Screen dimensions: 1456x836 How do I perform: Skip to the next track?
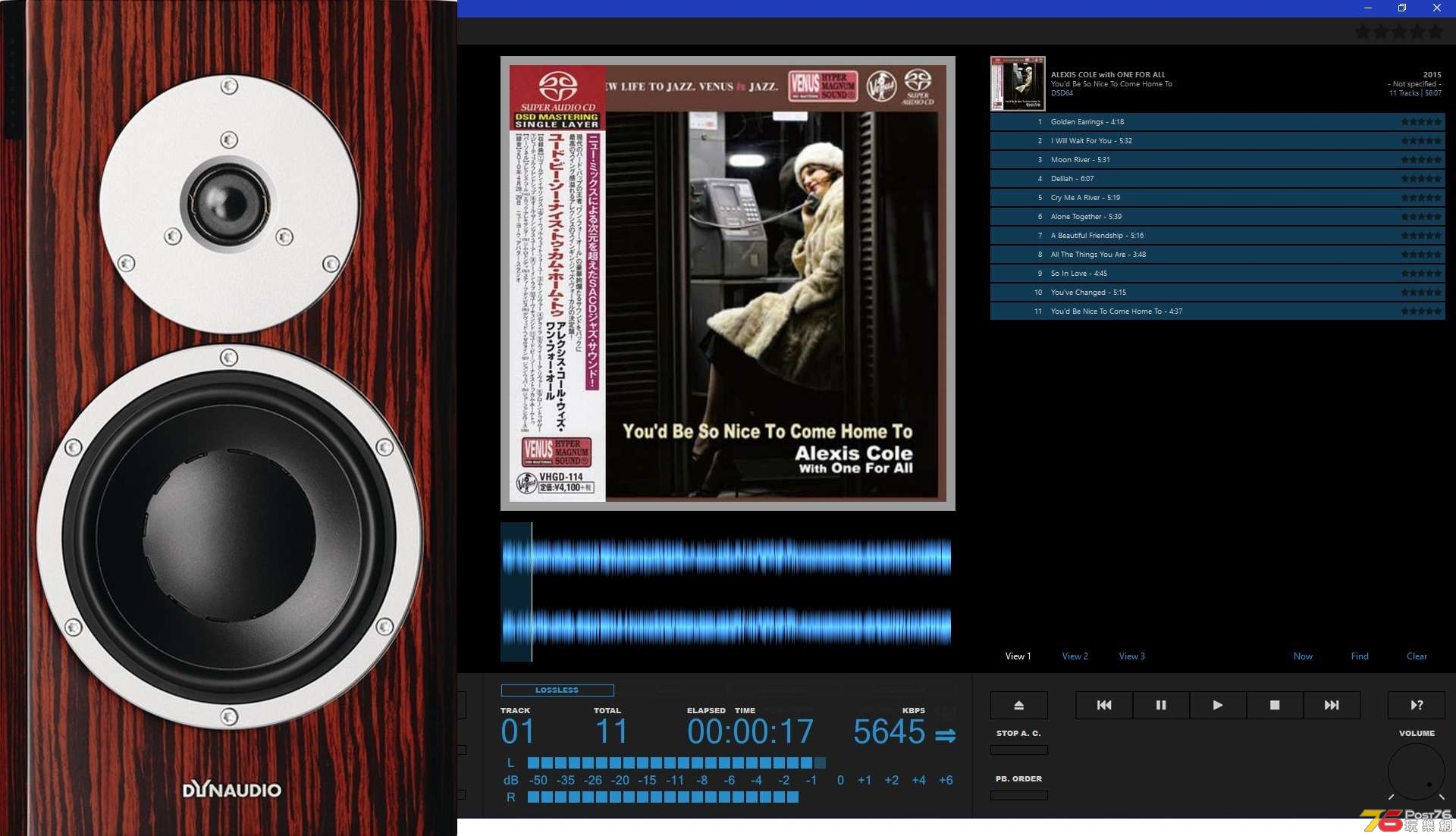(x=1332, y=705)
